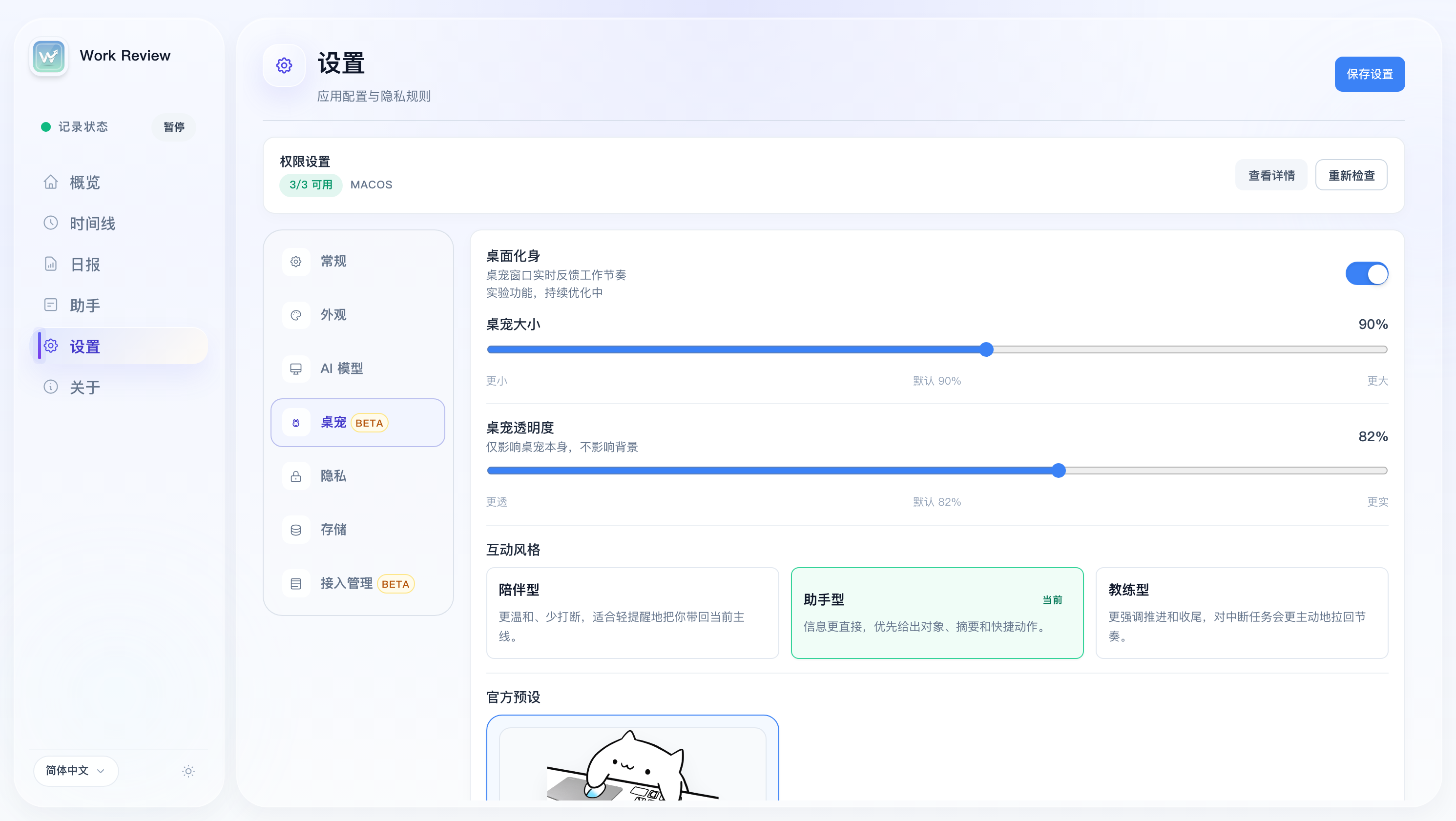Click the gear icon beside 设置 in sidebar

tap(51, 346)
